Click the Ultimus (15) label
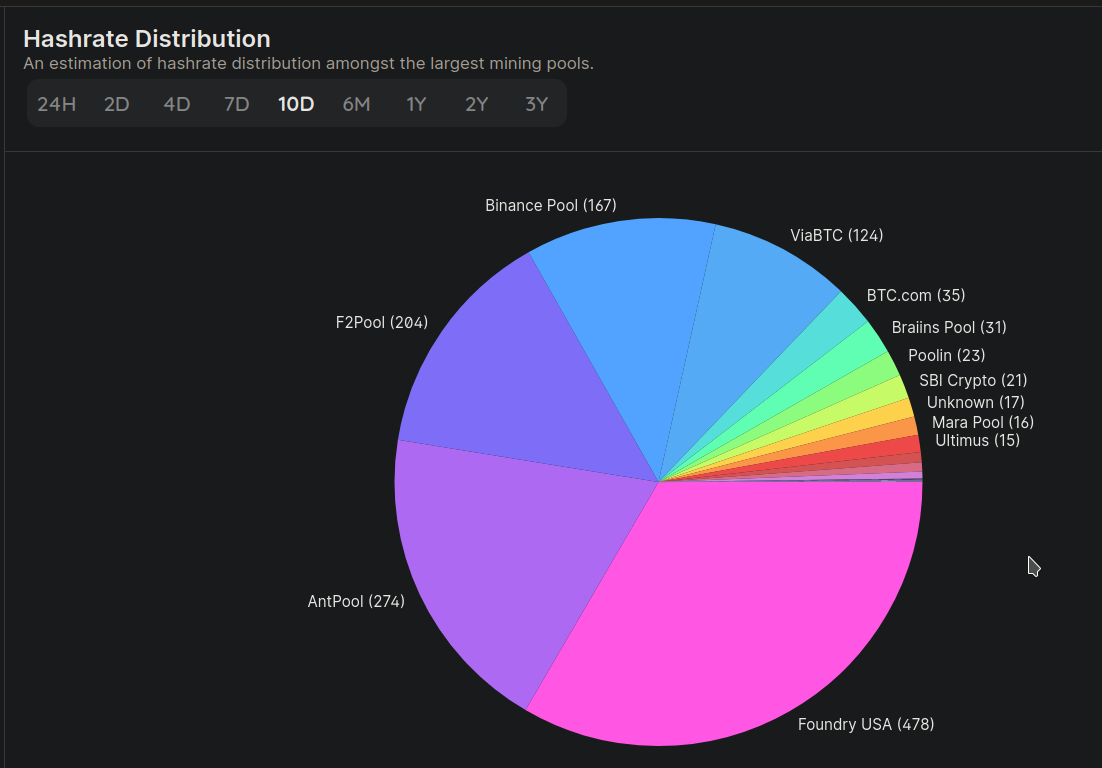 [x=978, y=441]
